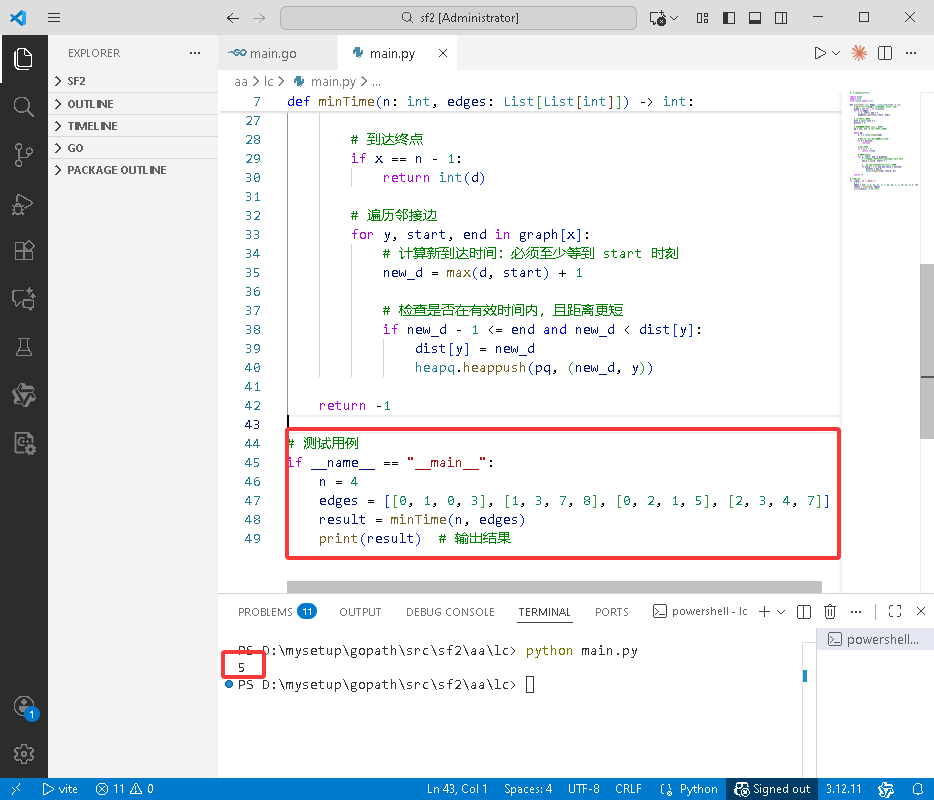Image resolution: width=934 pixels, height=800 pixels.
Task: Open Run and Debug view icon
Action: pos(23,203)
